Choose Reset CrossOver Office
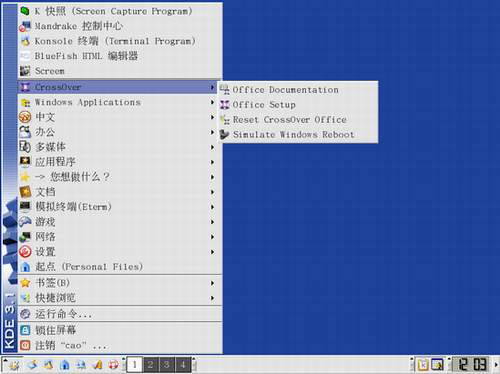500x374 pixels. 298,120
